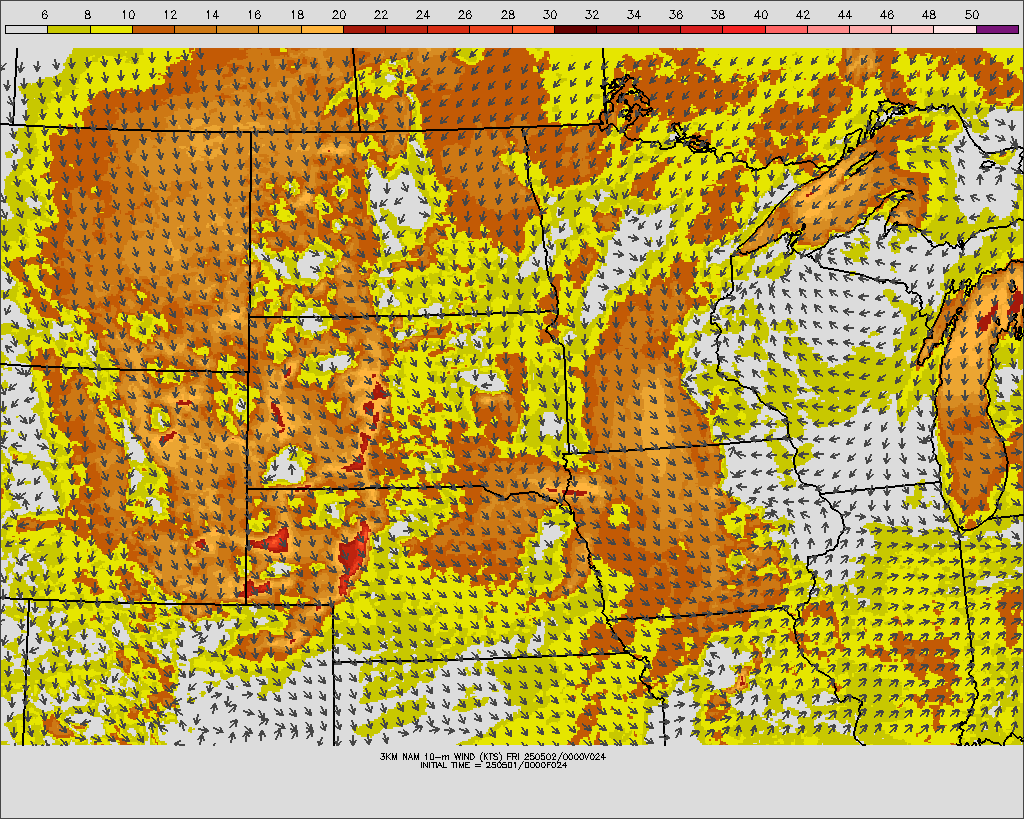Click the legend label "6"
The width and height of the screenshot is (1024, 819).
pos(44,14)
